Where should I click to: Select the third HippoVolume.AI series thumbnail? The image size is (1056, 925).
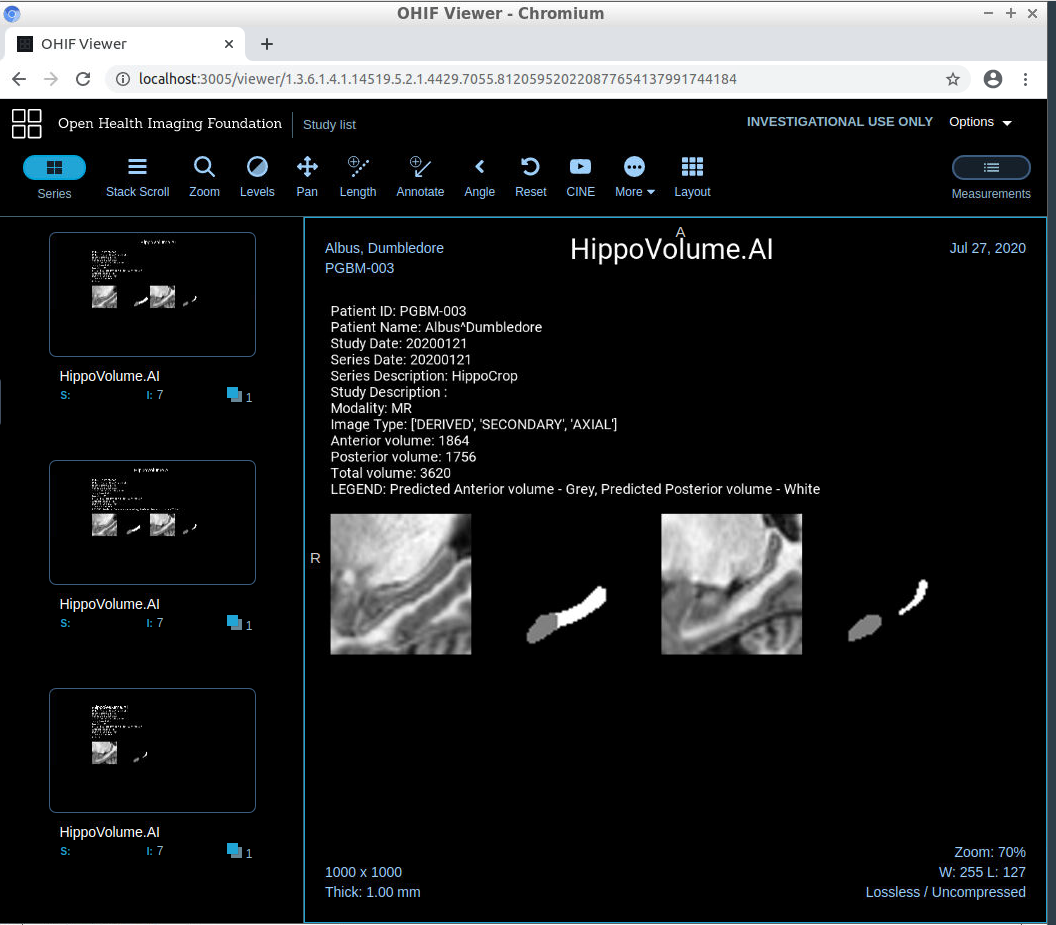(152, 750)
